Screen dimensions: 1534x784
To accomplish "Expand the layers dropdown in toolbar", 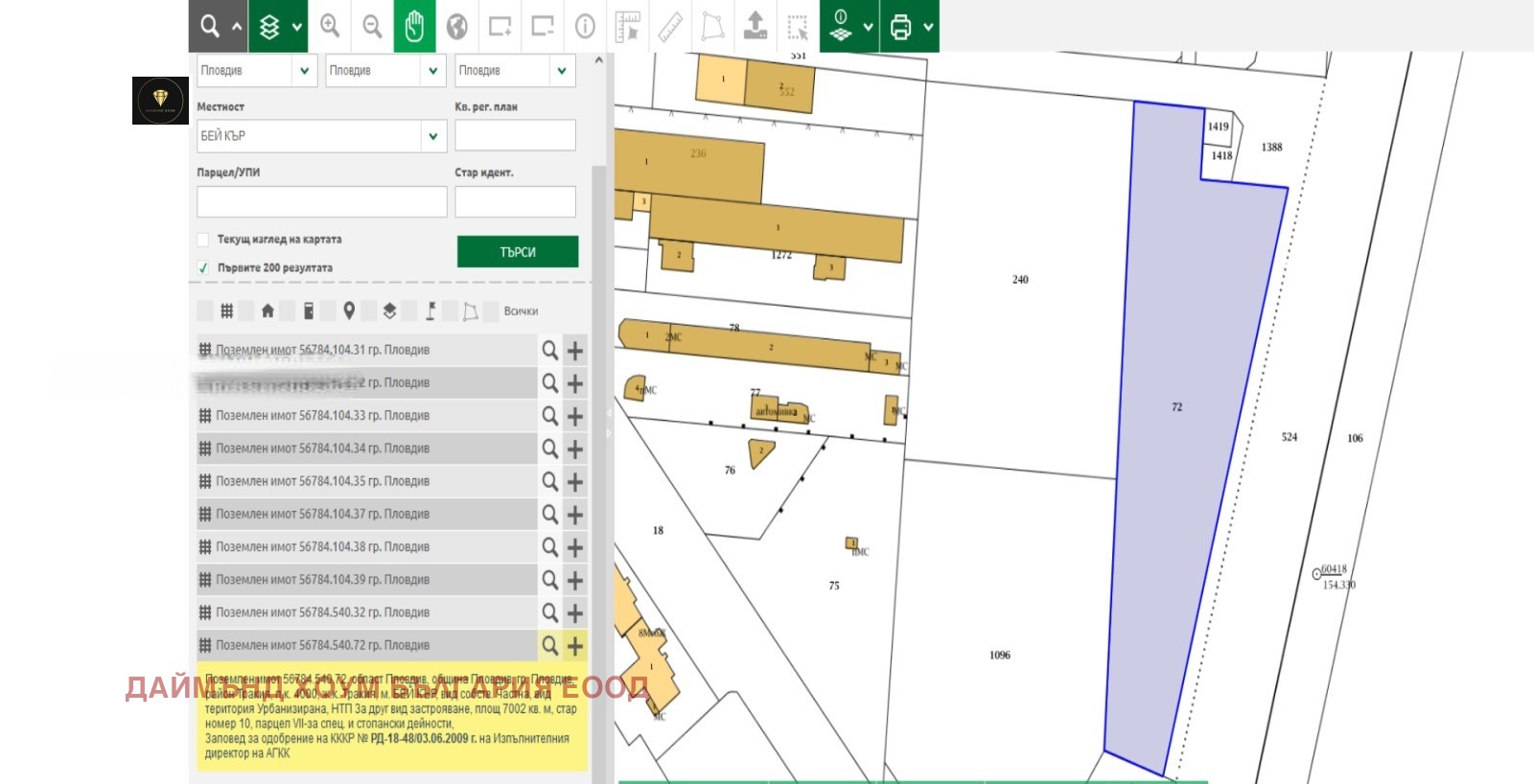I will 296,27.
